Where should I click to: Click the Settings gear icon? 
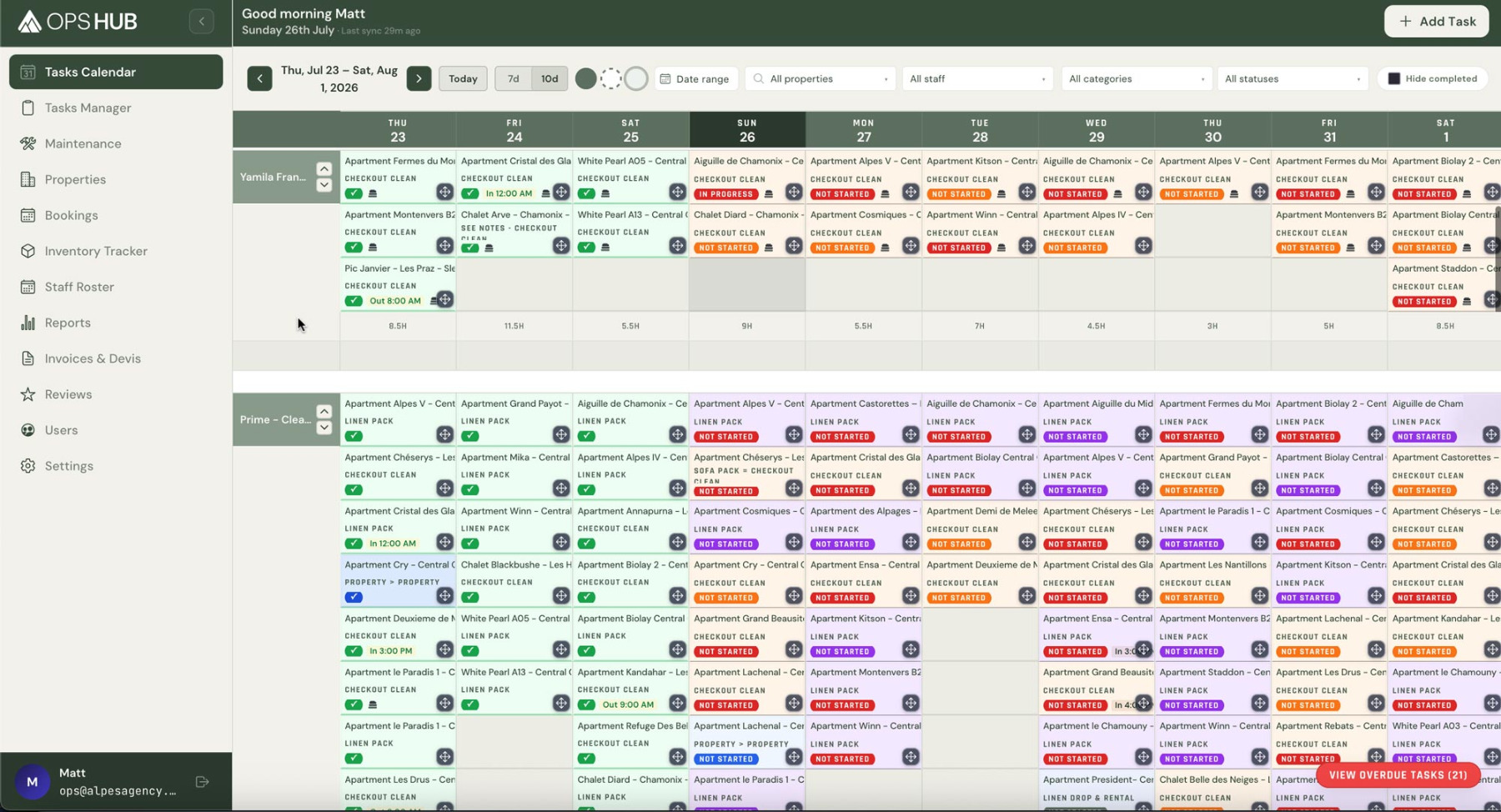(x=28, y=466)
